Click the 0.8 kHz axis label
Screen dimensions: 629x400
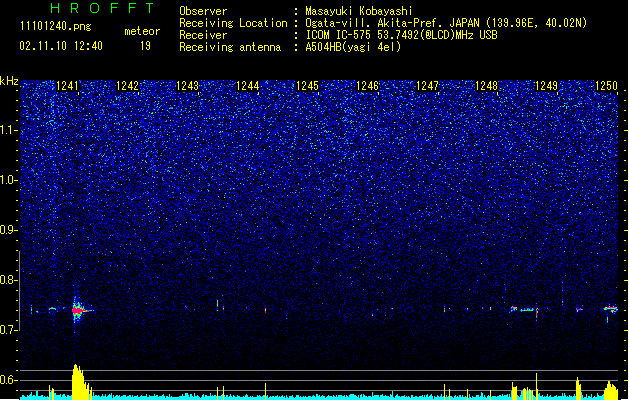pos(9,280)
